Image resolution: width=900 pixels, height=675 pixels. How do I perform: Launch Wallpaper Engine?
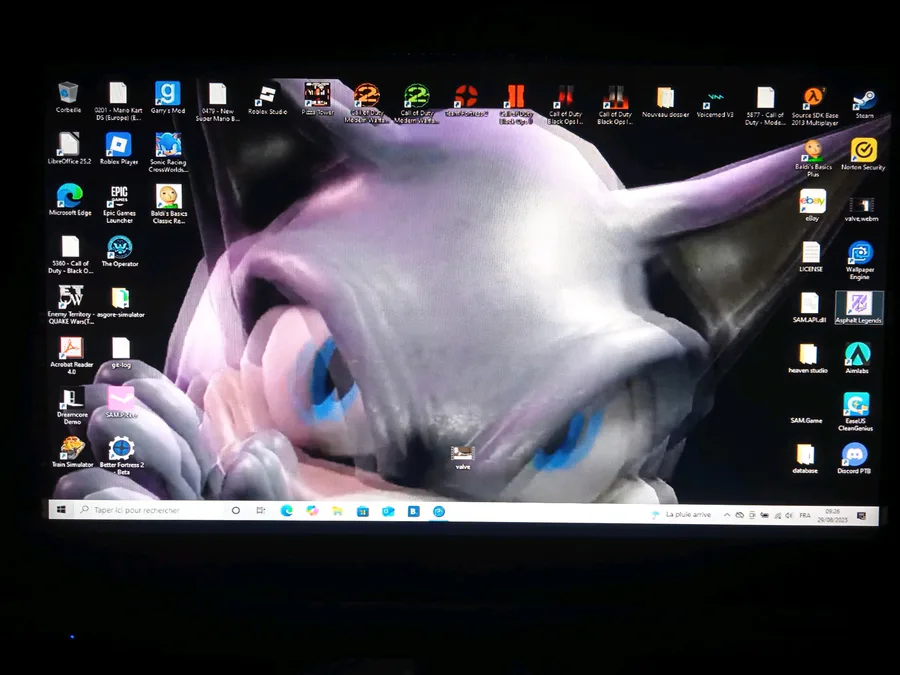point(860,260)
